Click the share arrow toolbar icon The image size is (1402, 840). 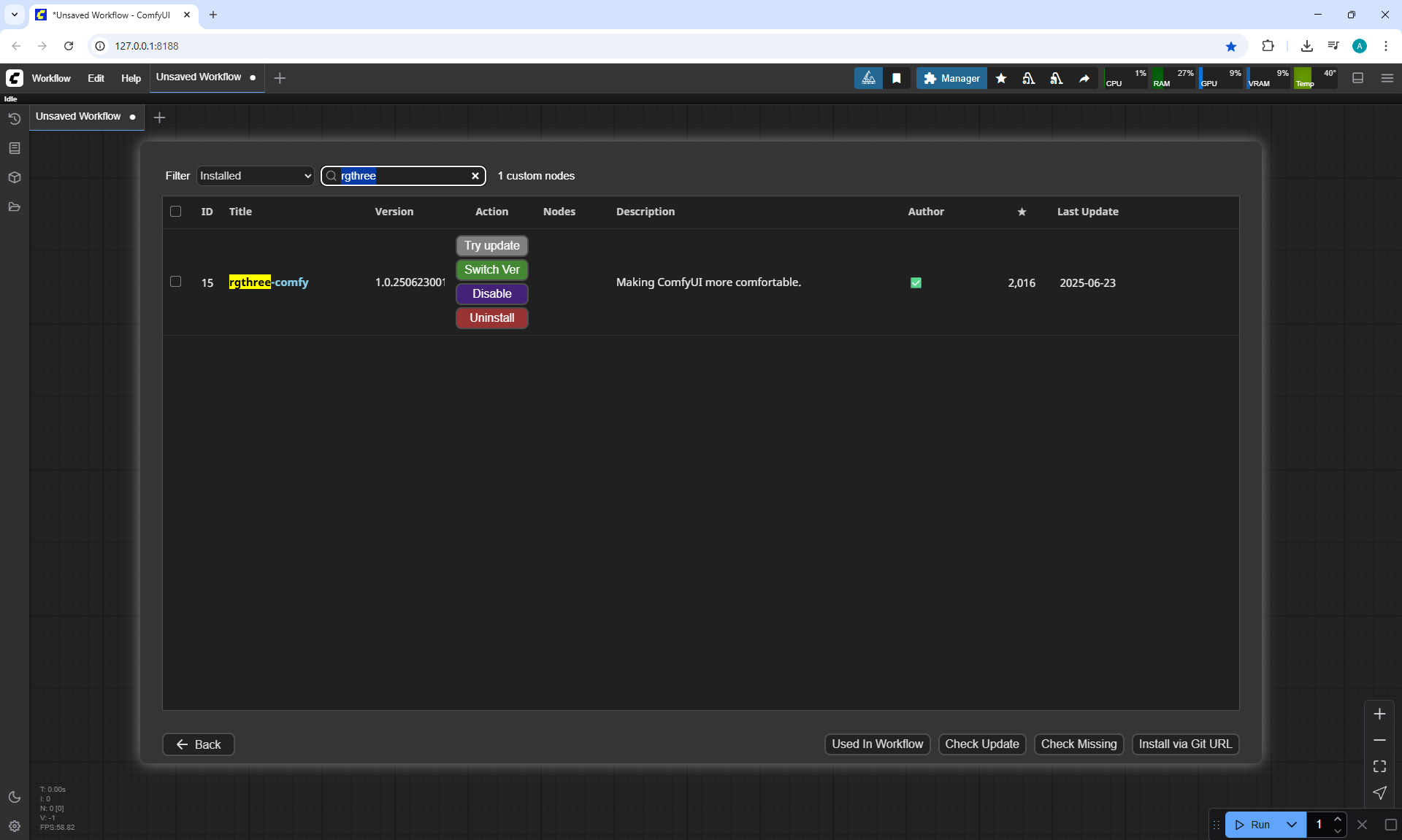pos(1084,78)
